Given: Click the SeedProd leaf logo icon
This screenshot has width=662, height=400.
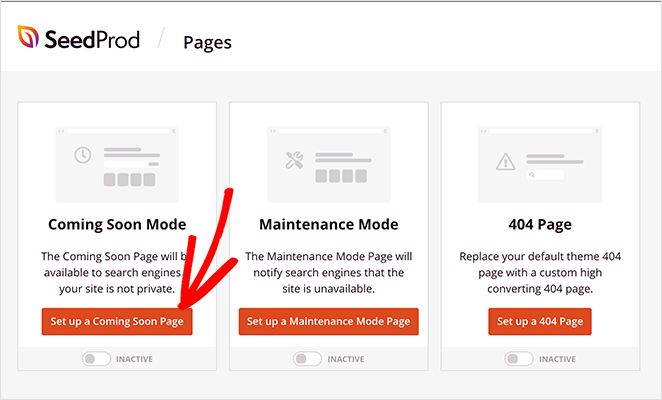Looking at the screenshot, I should pyautogui.click(x=29, y=38).
